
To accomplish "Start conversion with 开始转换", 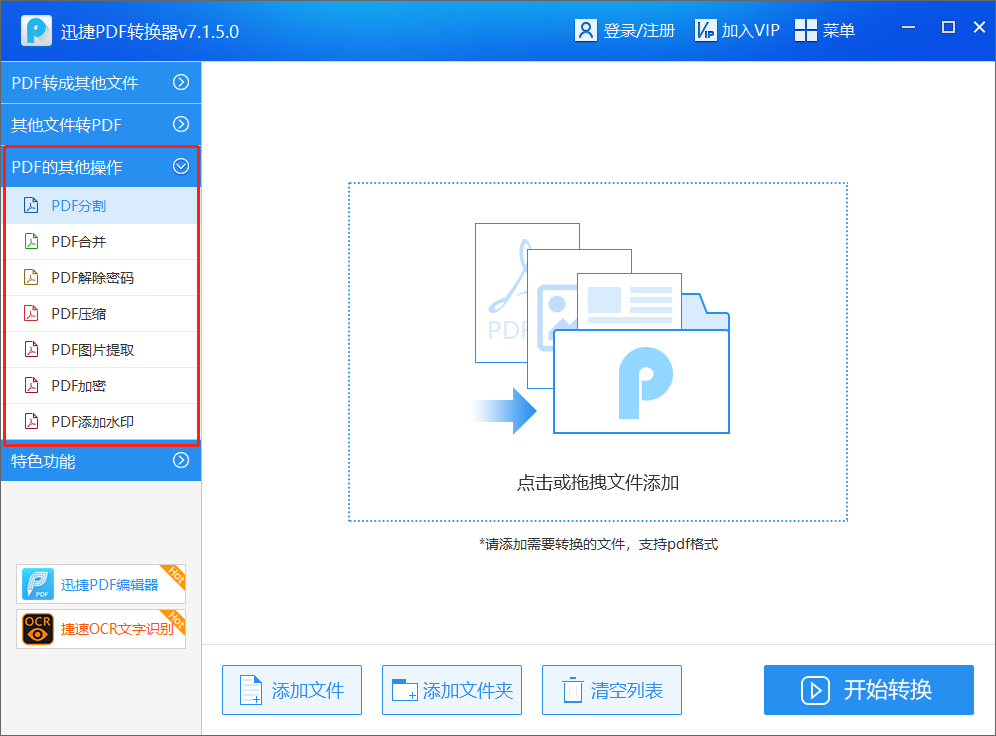I will click(868, 690).
